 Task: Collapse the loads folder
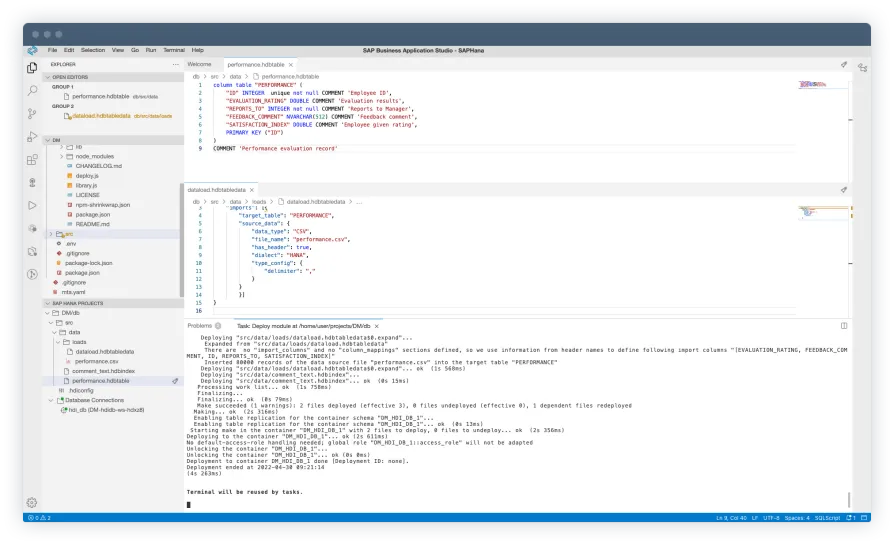[x=59, y=342]
